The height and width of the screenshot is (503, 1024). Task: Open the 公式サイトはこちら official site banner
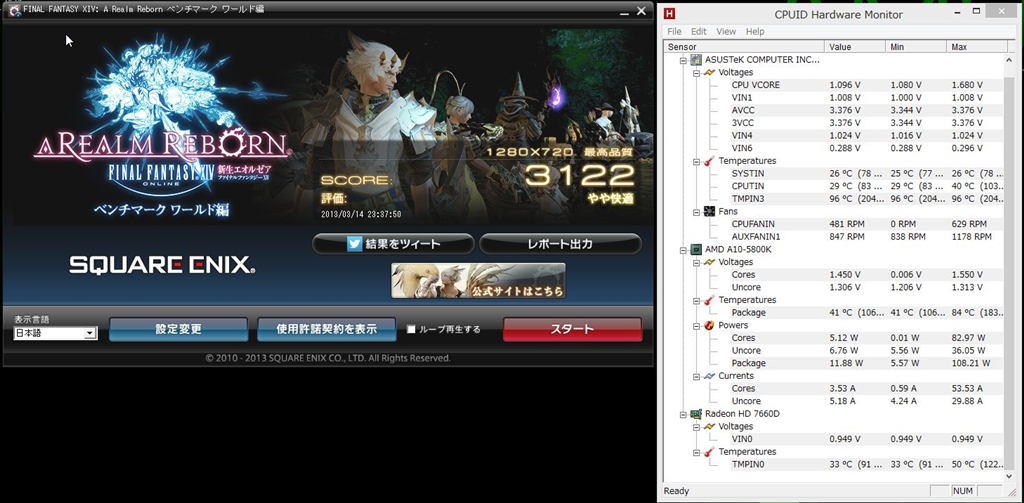[x=478, y=280]
